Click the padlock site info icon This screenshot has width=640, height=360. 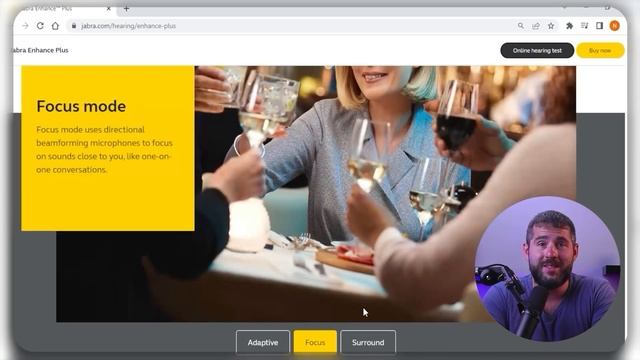point(74,26)
